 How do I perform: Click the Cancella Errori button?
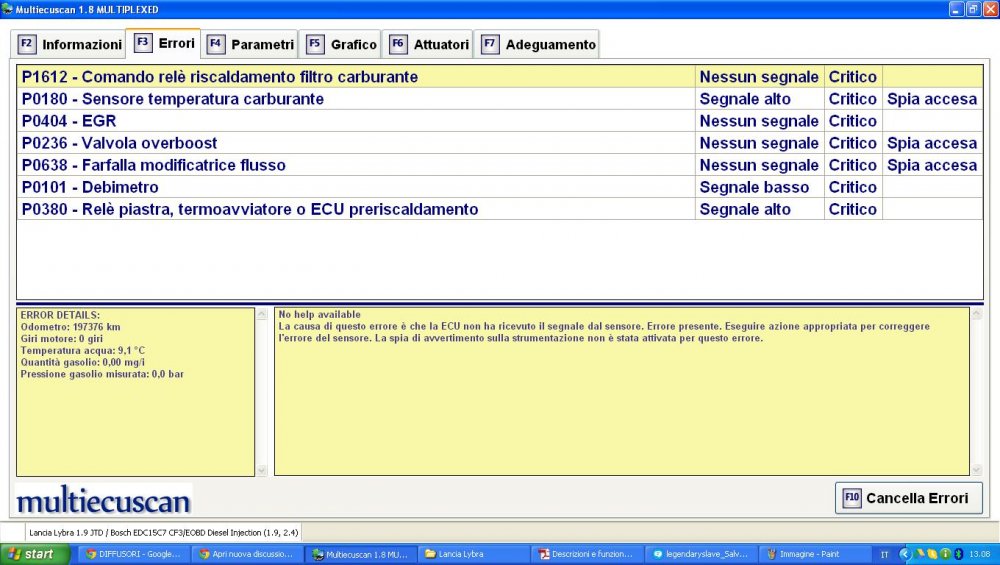pyautogui.click(x=908, y=498)
